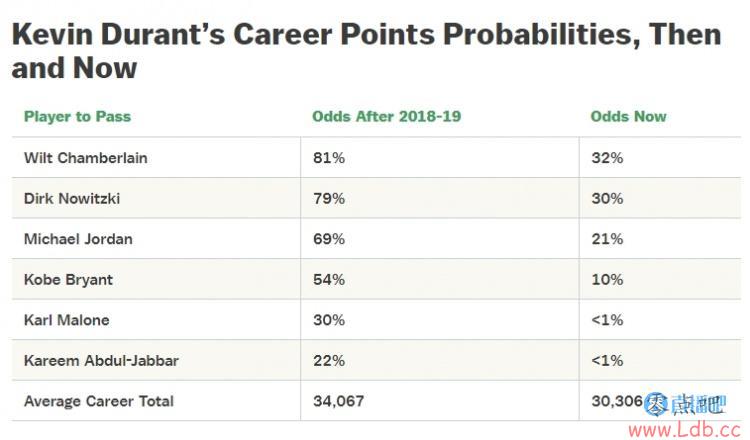Click the 30,306 career total value
This screenshot has height=440, width=750.
(617, 401)
